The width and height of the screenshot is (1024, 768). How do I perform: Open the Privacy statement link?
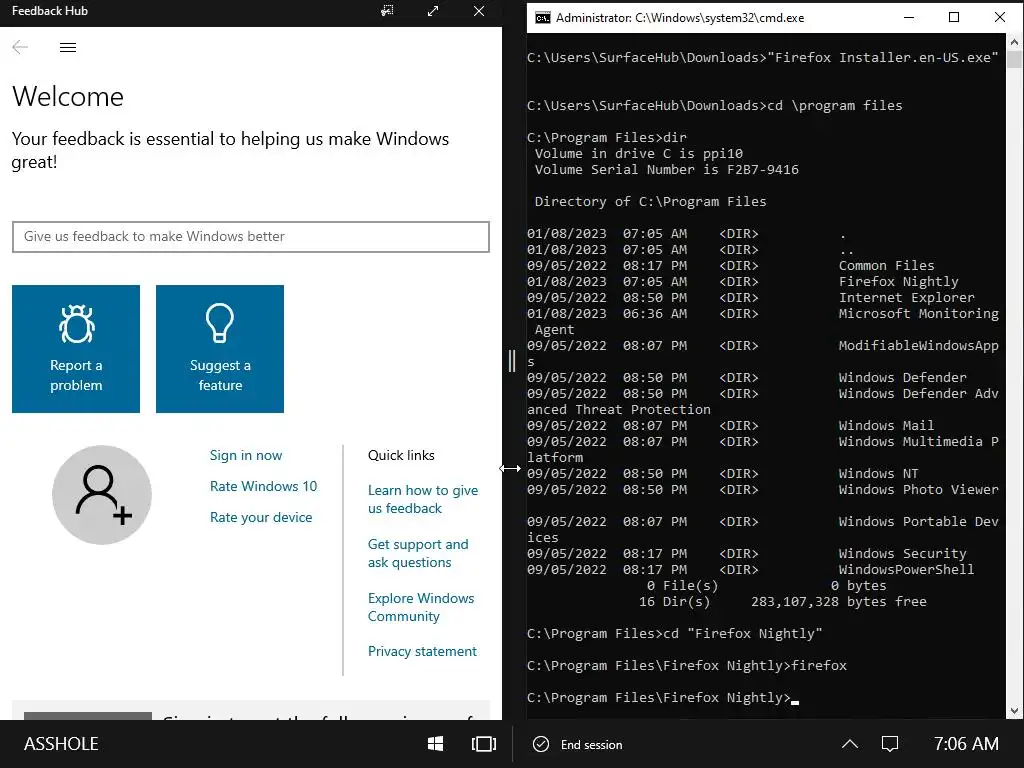422,651
